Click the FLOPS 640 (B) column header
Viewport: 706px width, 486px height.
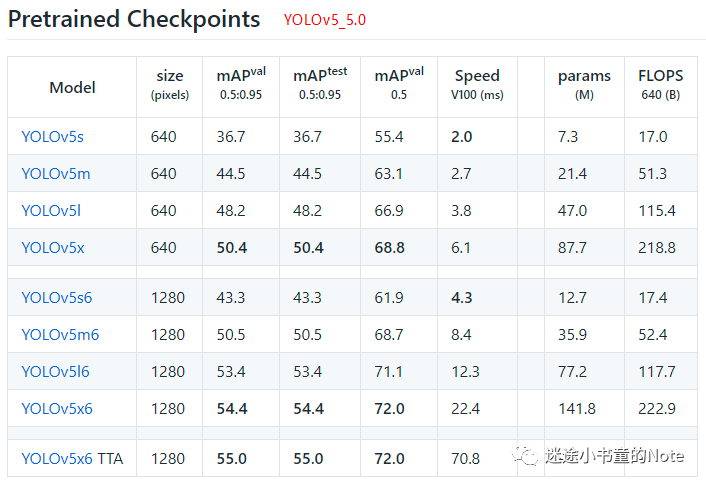659,85
